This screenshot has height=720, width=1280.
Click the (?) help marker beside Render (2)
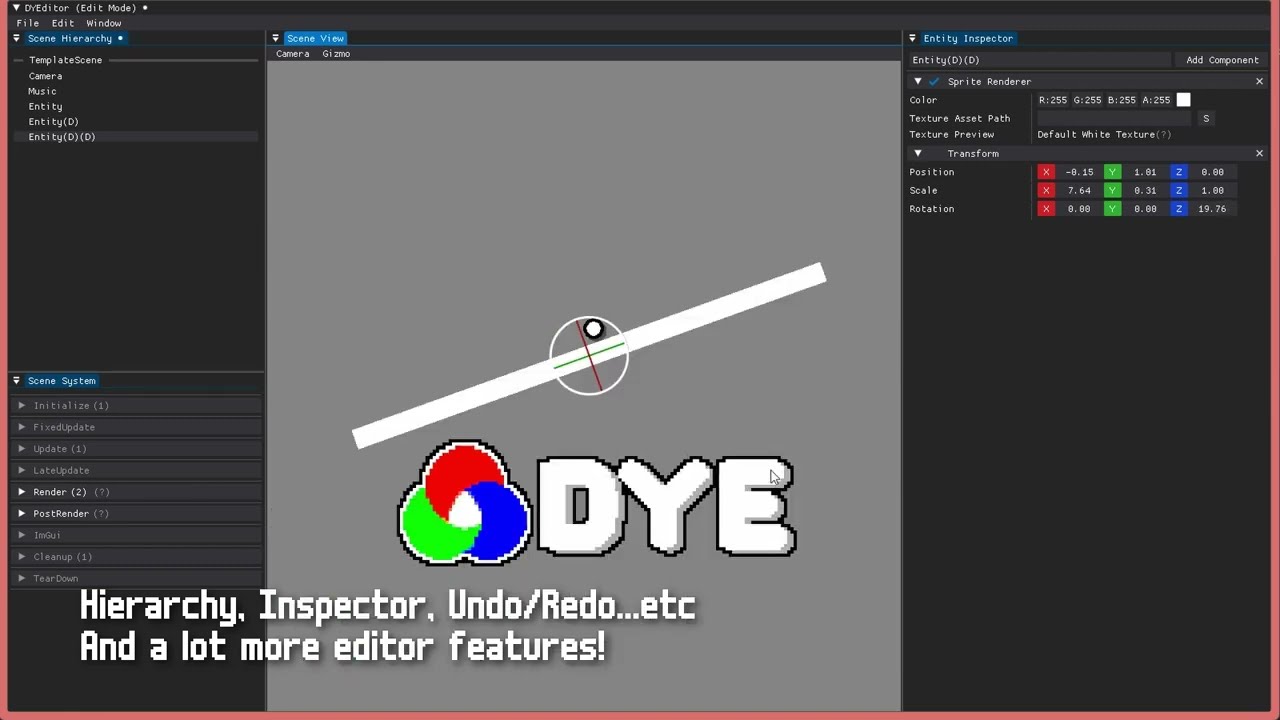(101, 492)
